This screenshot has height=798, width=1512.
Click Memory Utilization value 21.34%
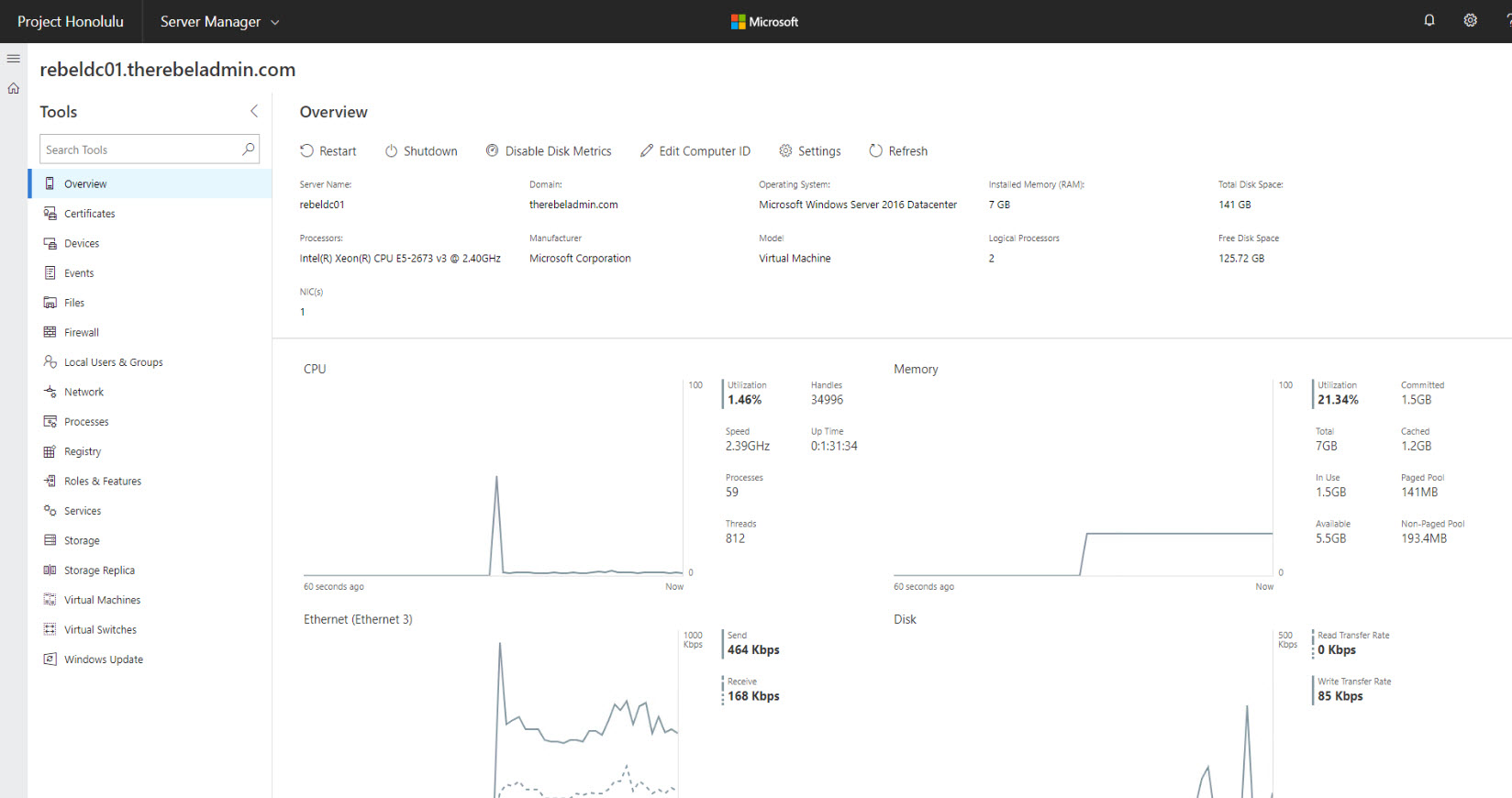tap(1338, 400)
